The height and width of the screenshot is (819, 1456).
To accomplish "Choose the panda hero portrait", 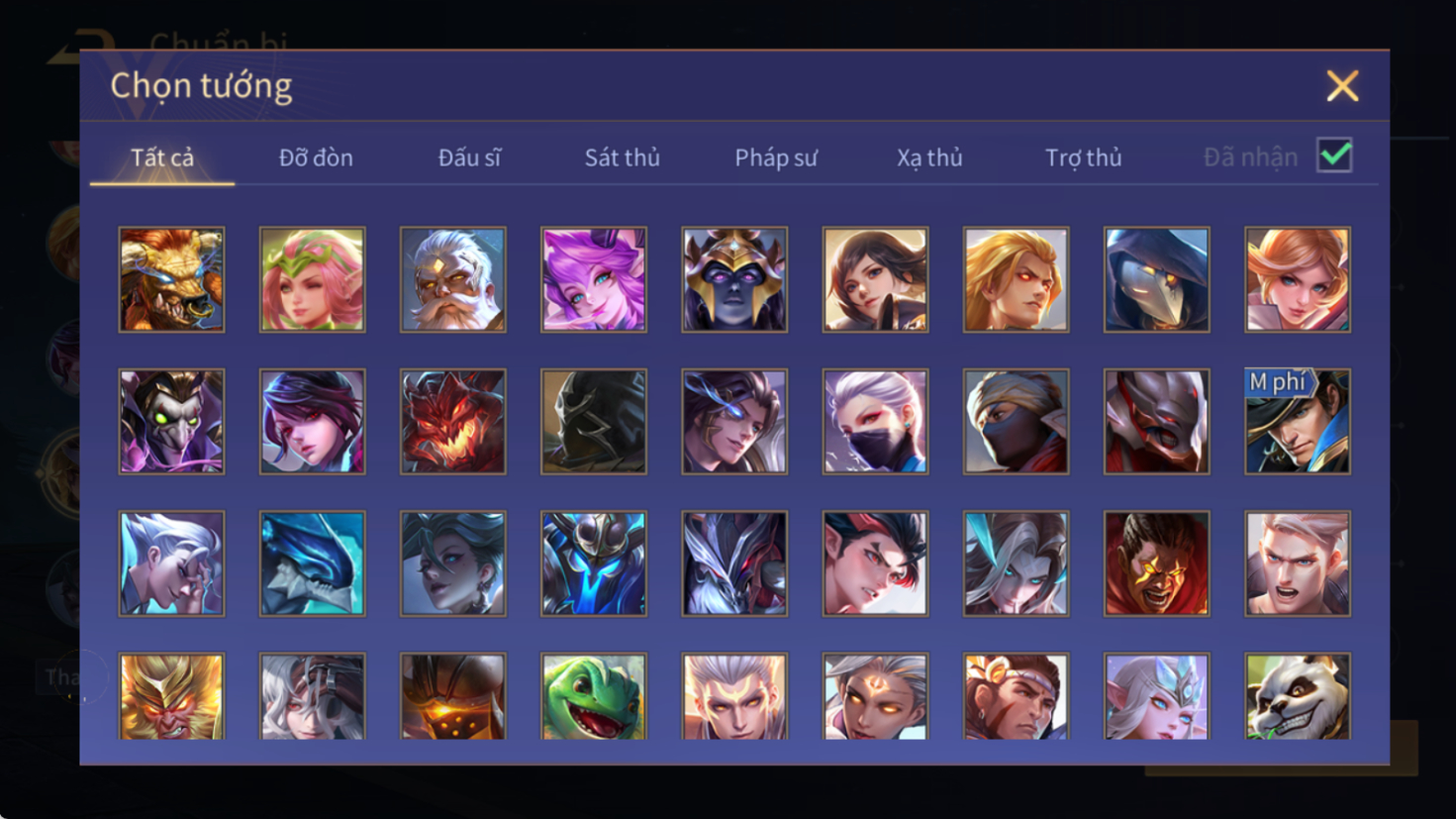I will point(1298,696).
